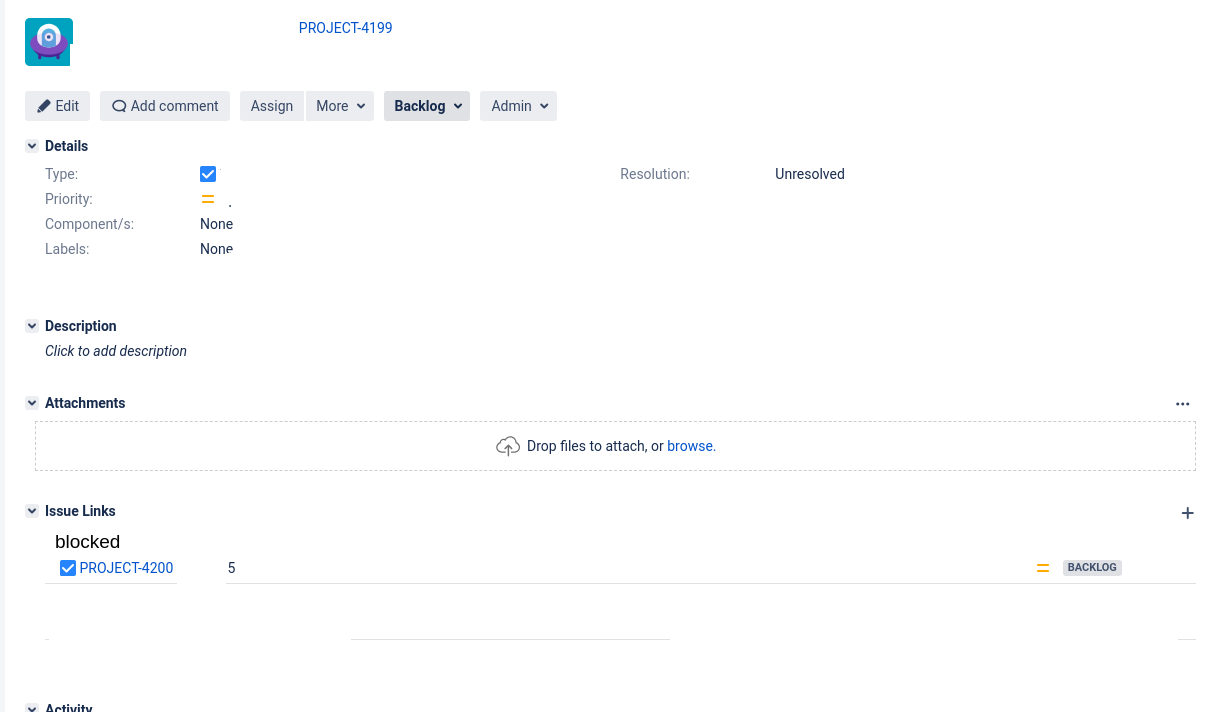Click the Medium priority icon in Details
This screenshot has height=712, width=1209.
point(208,198)
